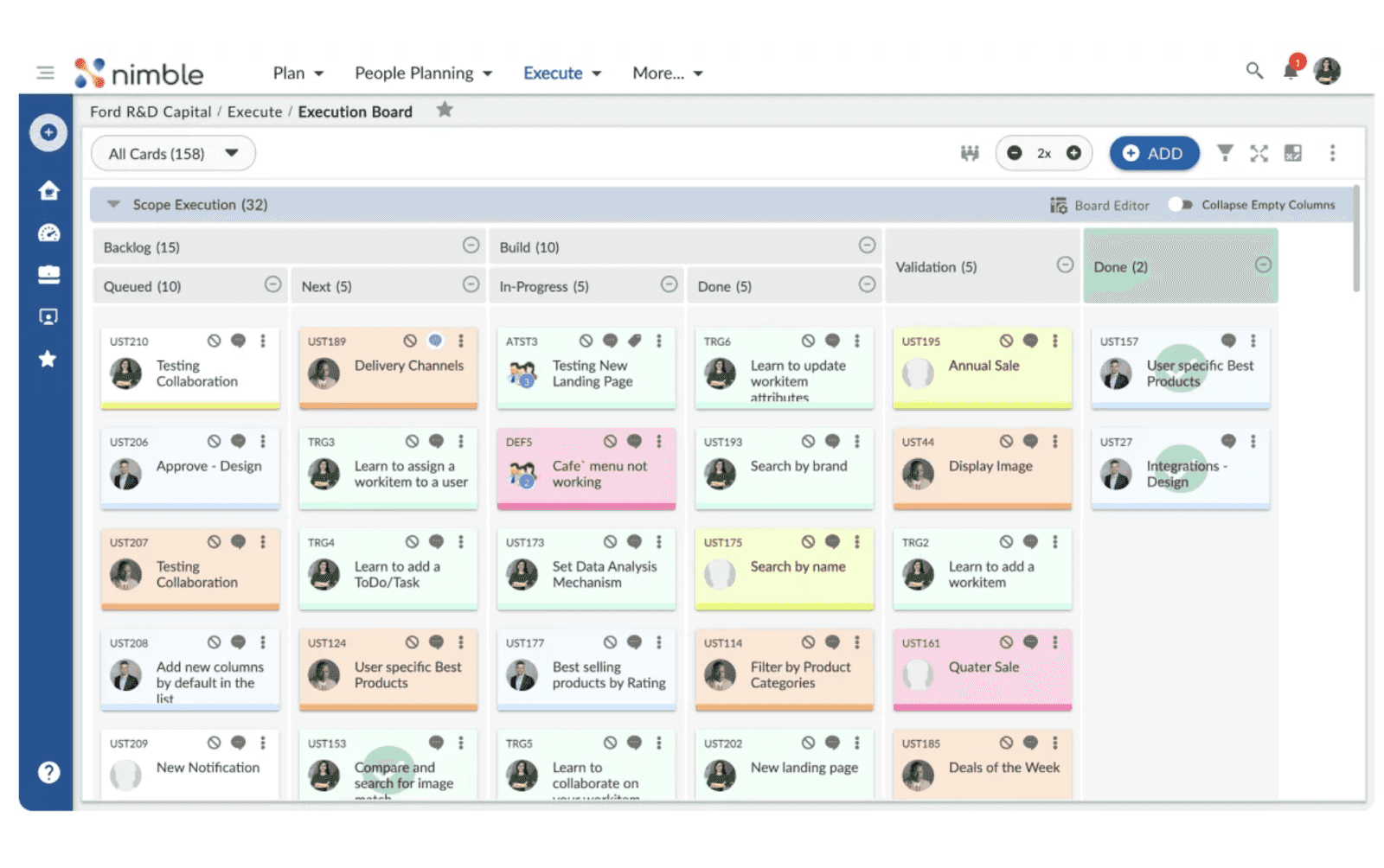Open the dashboard speedometer icon in the sidebar
Image resolution: width=1384 pixels, height=868 pixels.
click(x=48, y=233)
